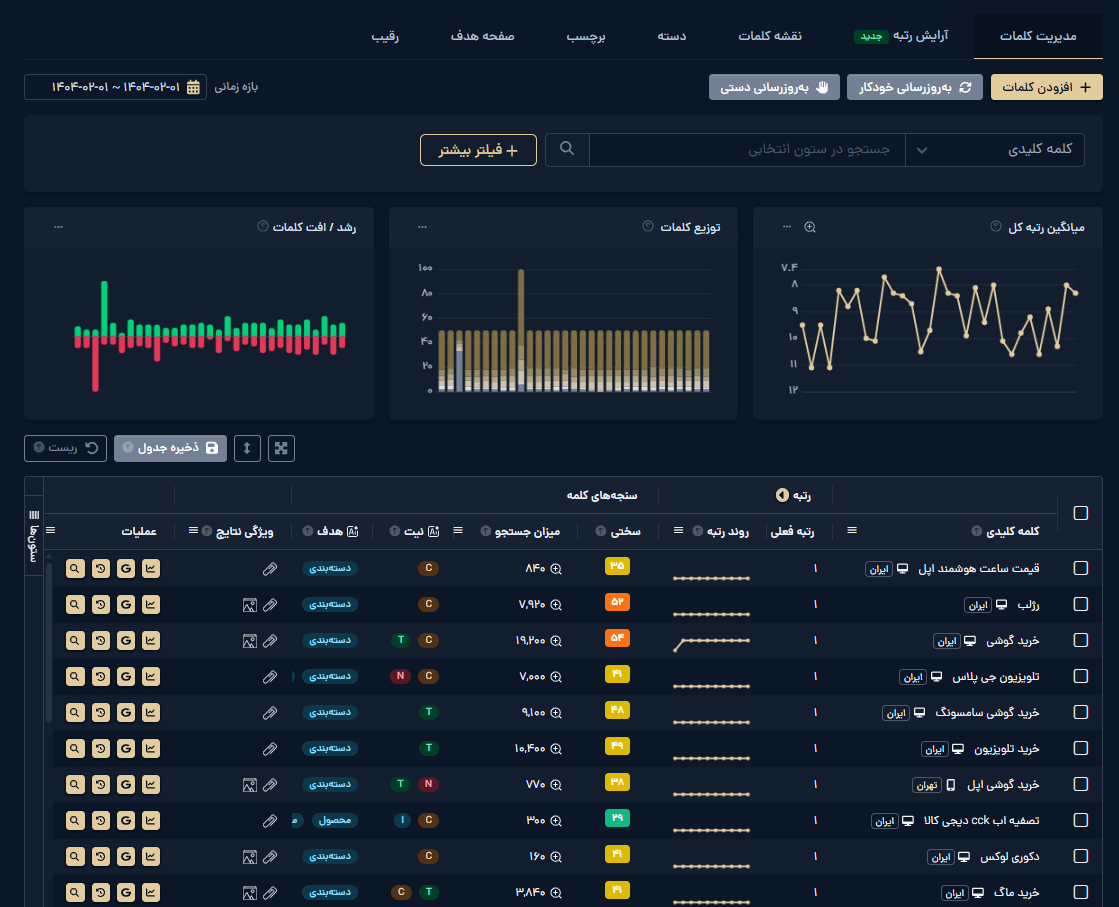
Task: Collapse the رتبه column group arrow
Action: tap(782, 495)
